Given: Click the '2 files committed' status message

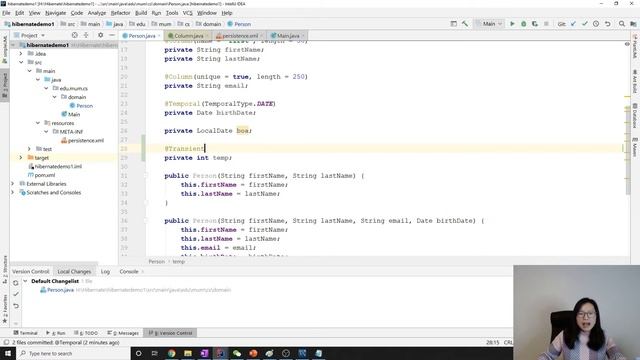Looking at the screenshot, I should pyautogui.click(x=66, y=342).
